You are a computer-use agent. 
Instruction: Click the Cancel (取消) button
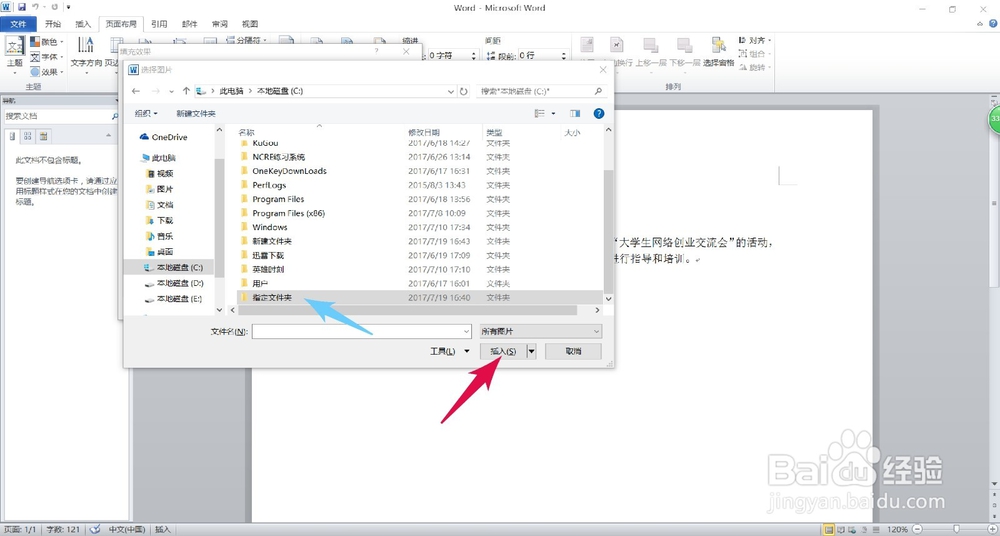tap(573, 352)
